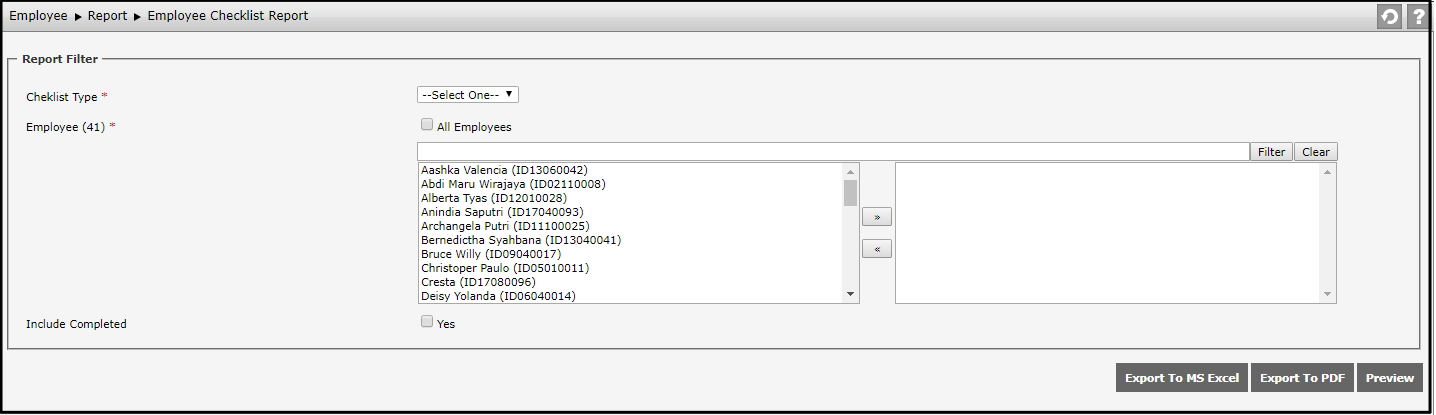Go to Employee in the breadcrumb
Viewport: 1436px width, 415px height.
tap(38, 16)
